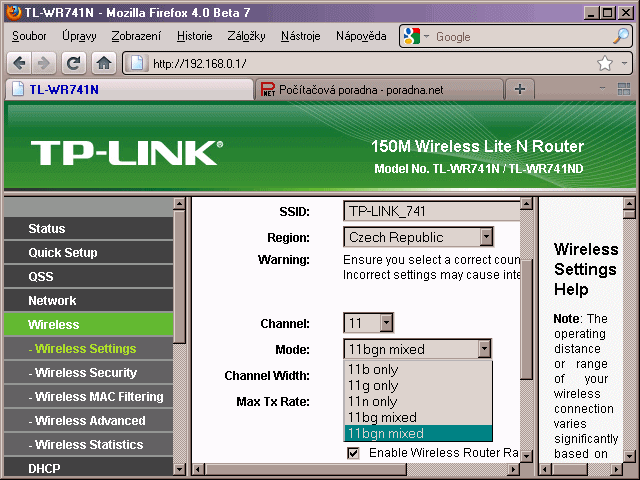The width and height of the screenshot is (640, 480).
Task: Expand the Channel dropdown showing 11
Action: pyautogui.click(x=386, y=323)
